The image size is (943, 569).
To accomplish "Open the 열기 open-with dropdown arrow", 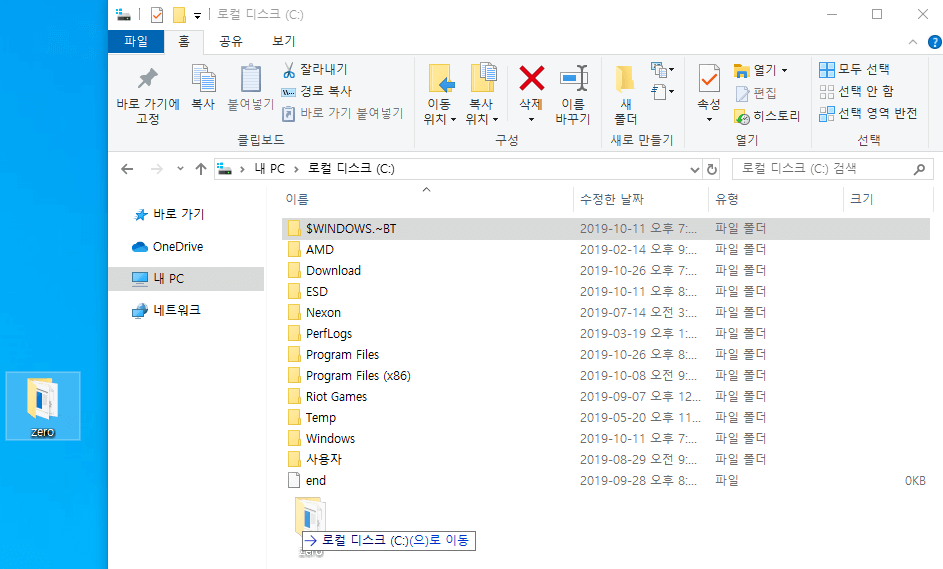I will pyautogui.click(x=784, y=70).
